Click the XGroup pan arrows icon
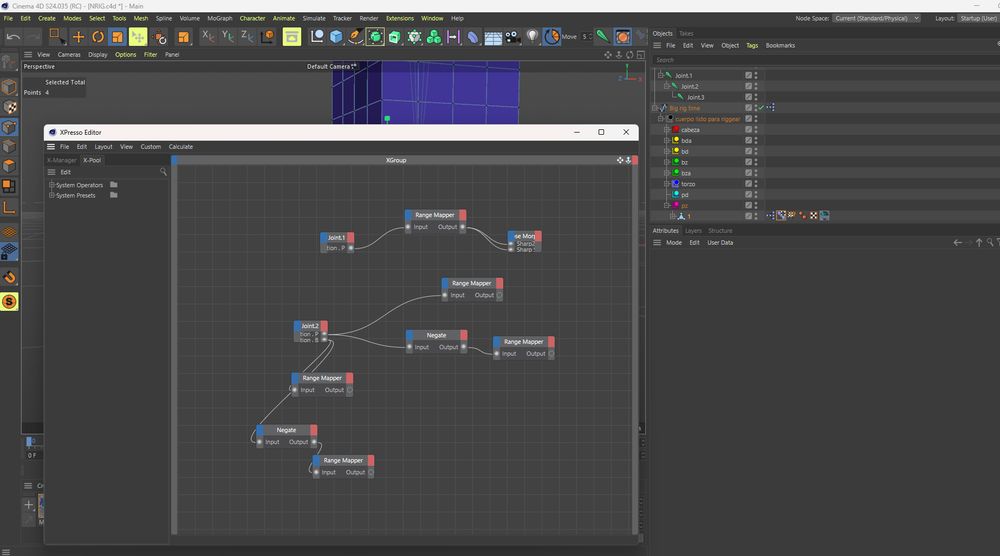This screenshot has height=556, width=1000. point(620,160)
